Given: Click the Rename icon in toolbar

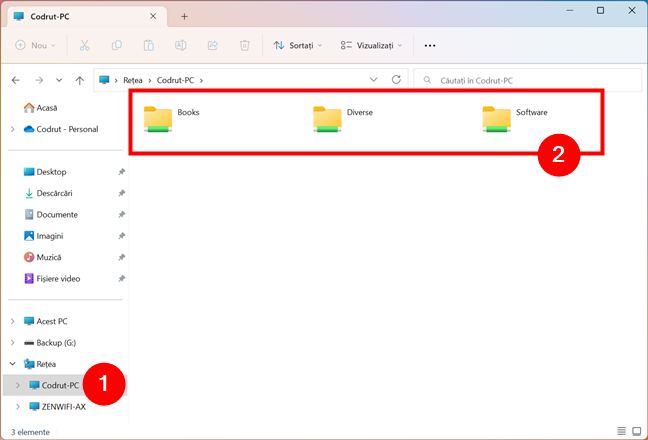Looking at the screenshot, I should [181, 45].
